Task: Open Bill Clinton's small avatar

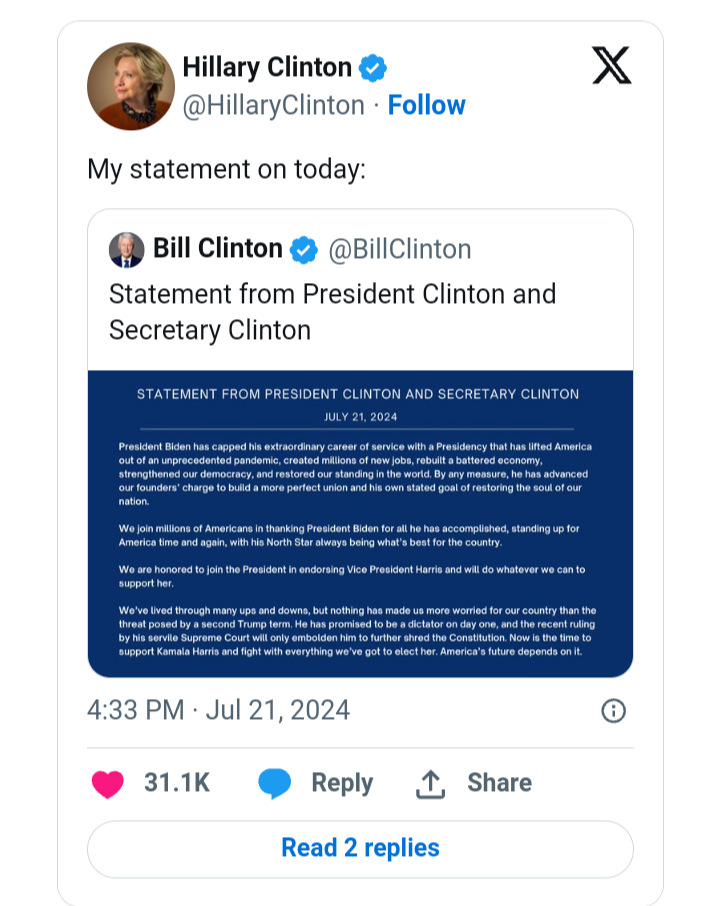Action: tap(127, 250)
